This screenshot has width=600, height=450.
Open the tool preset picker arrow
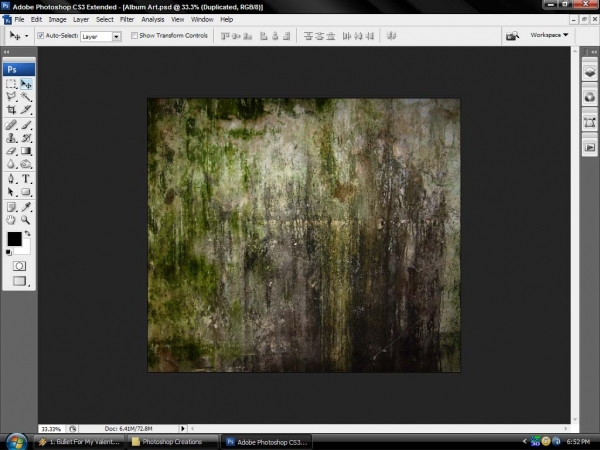(26, 36)
